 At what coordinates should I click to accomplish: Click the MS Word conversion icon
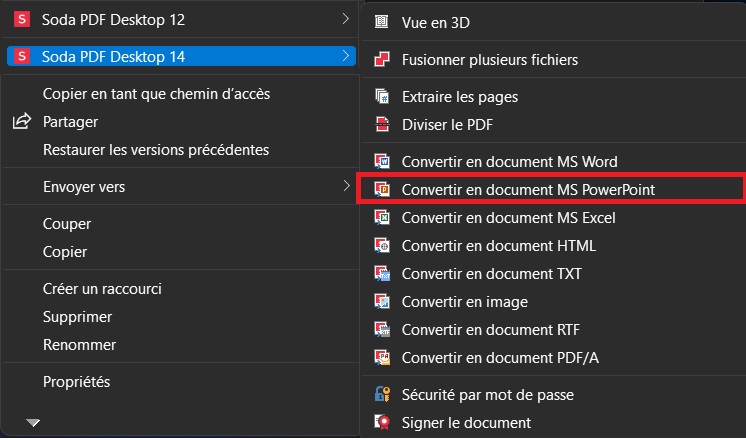point(382,161)
